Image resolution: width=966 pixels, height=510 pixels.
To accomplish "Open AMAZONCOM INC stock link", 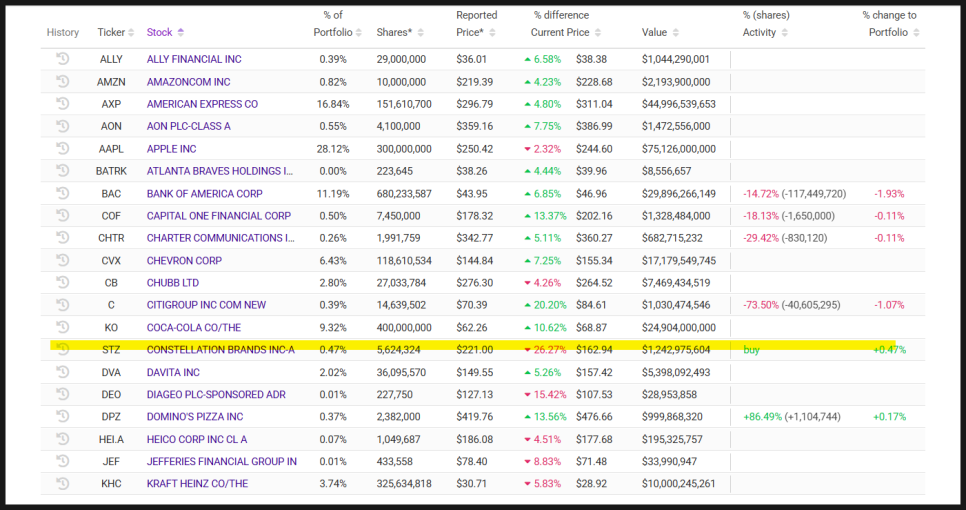I will (189, 82).
